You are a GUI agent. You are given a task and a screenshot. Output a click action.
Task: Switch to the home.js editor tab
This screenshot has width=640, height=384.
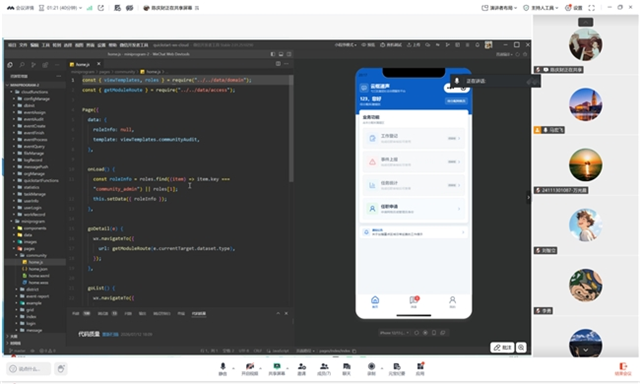82,64
